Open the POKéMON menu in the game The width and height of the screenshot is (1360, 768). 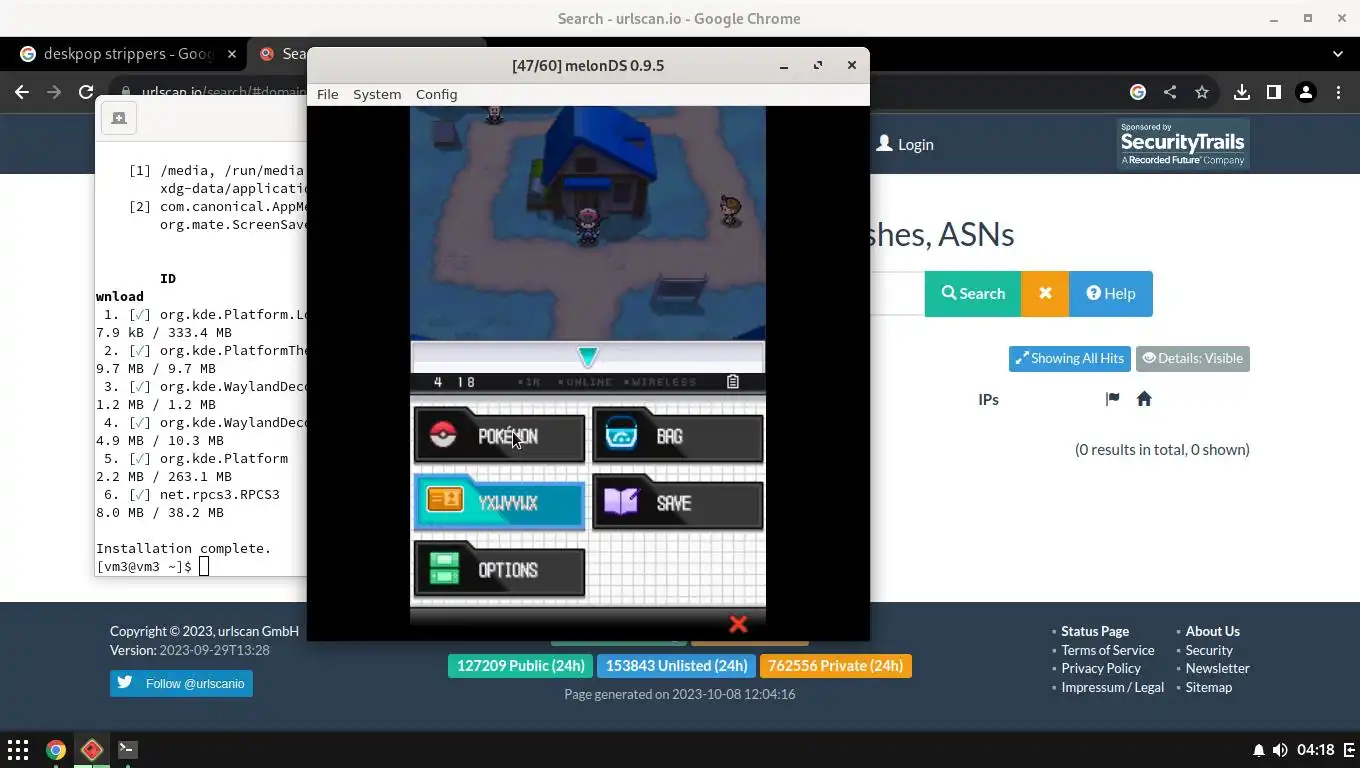(x=499, y=436)
